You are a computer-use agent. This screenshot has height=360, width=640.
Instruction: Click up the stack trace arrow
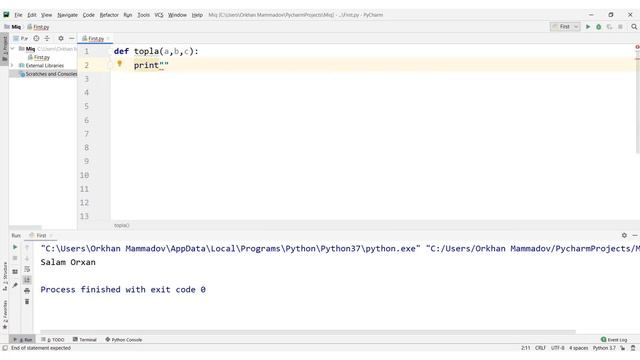[27, 247]
